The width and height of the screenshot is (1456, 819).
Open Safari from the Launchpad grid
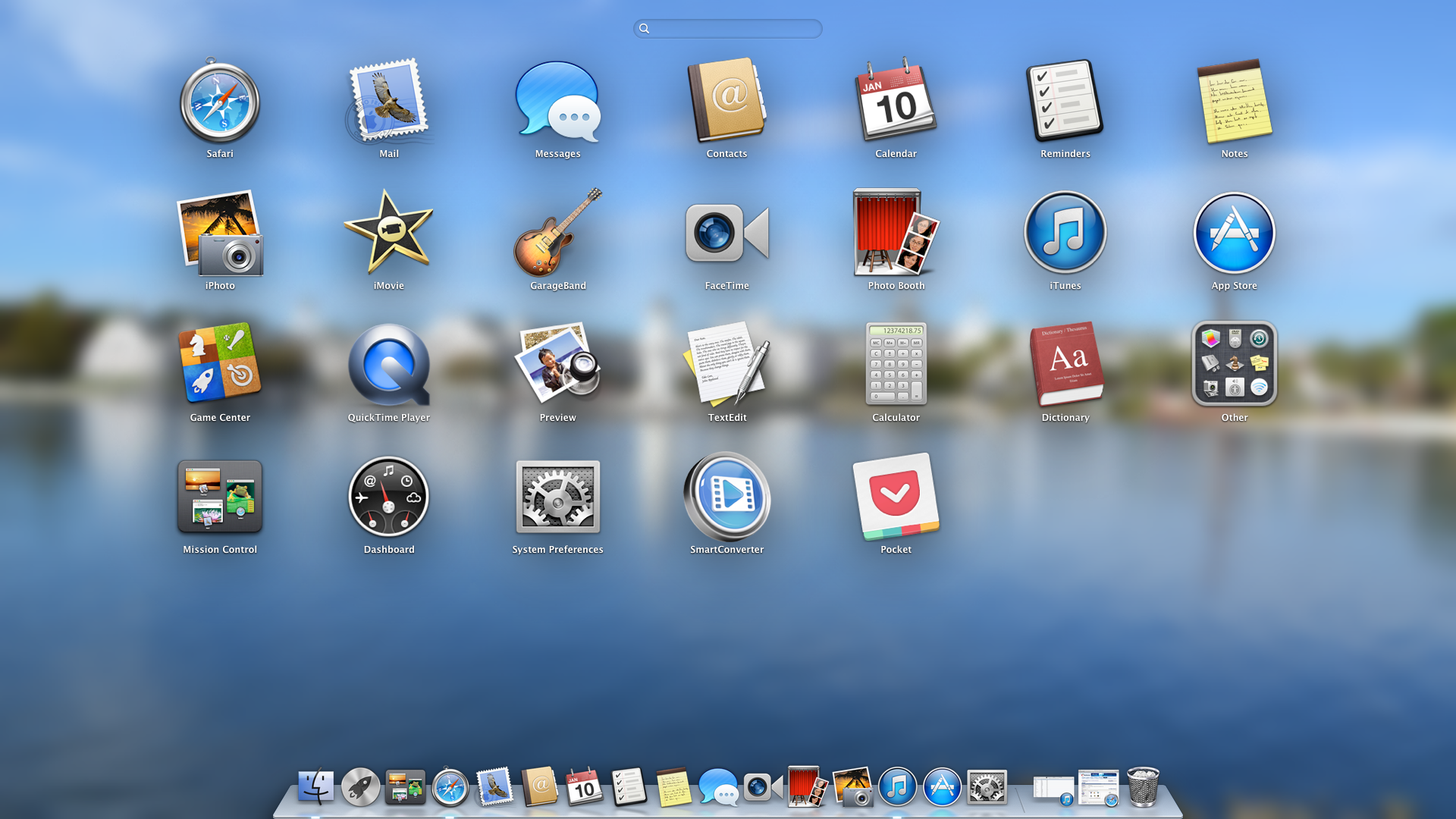(220, 102)
